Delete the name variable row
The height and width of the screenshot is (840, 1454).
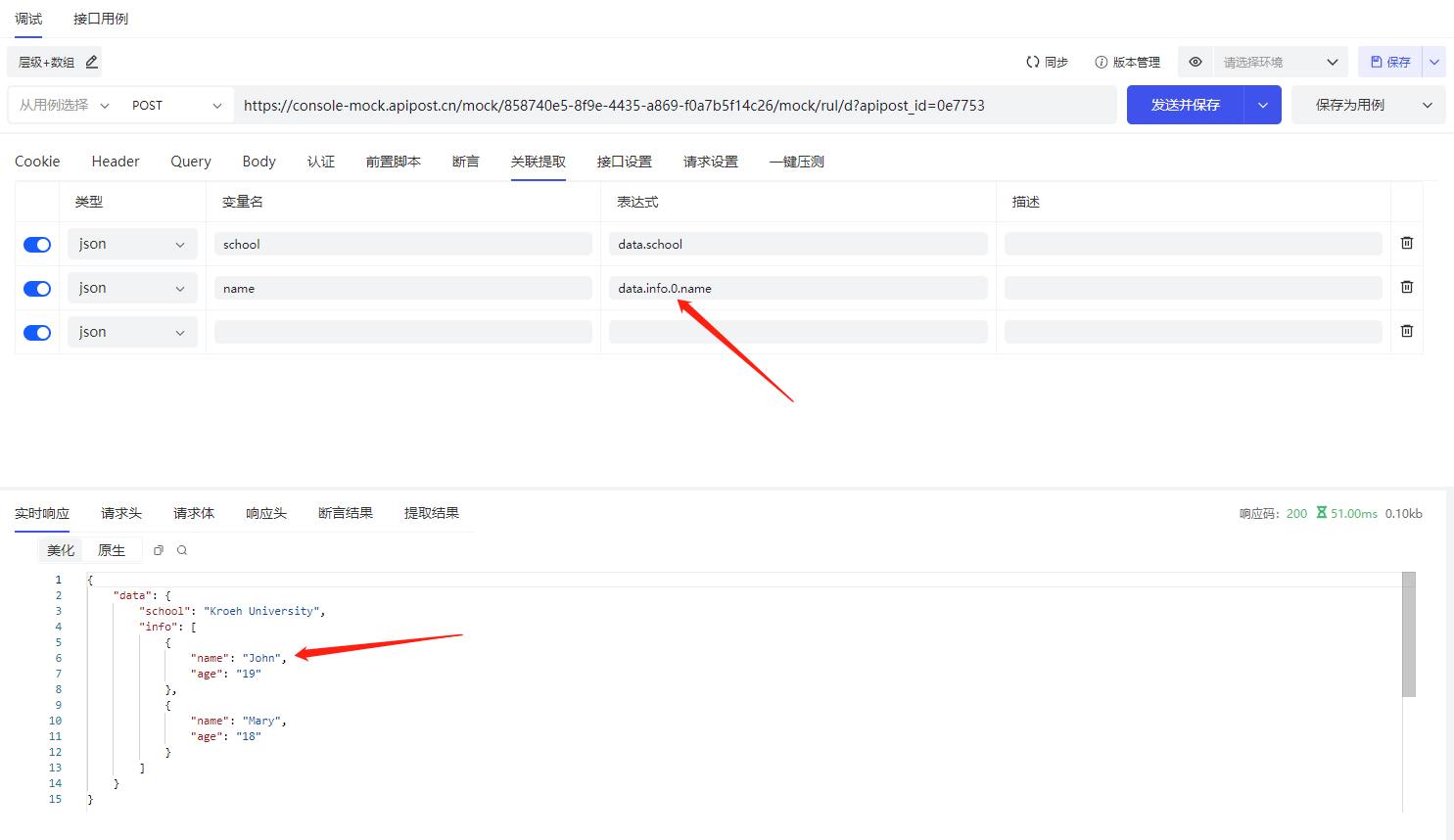tap(1406, 287)
